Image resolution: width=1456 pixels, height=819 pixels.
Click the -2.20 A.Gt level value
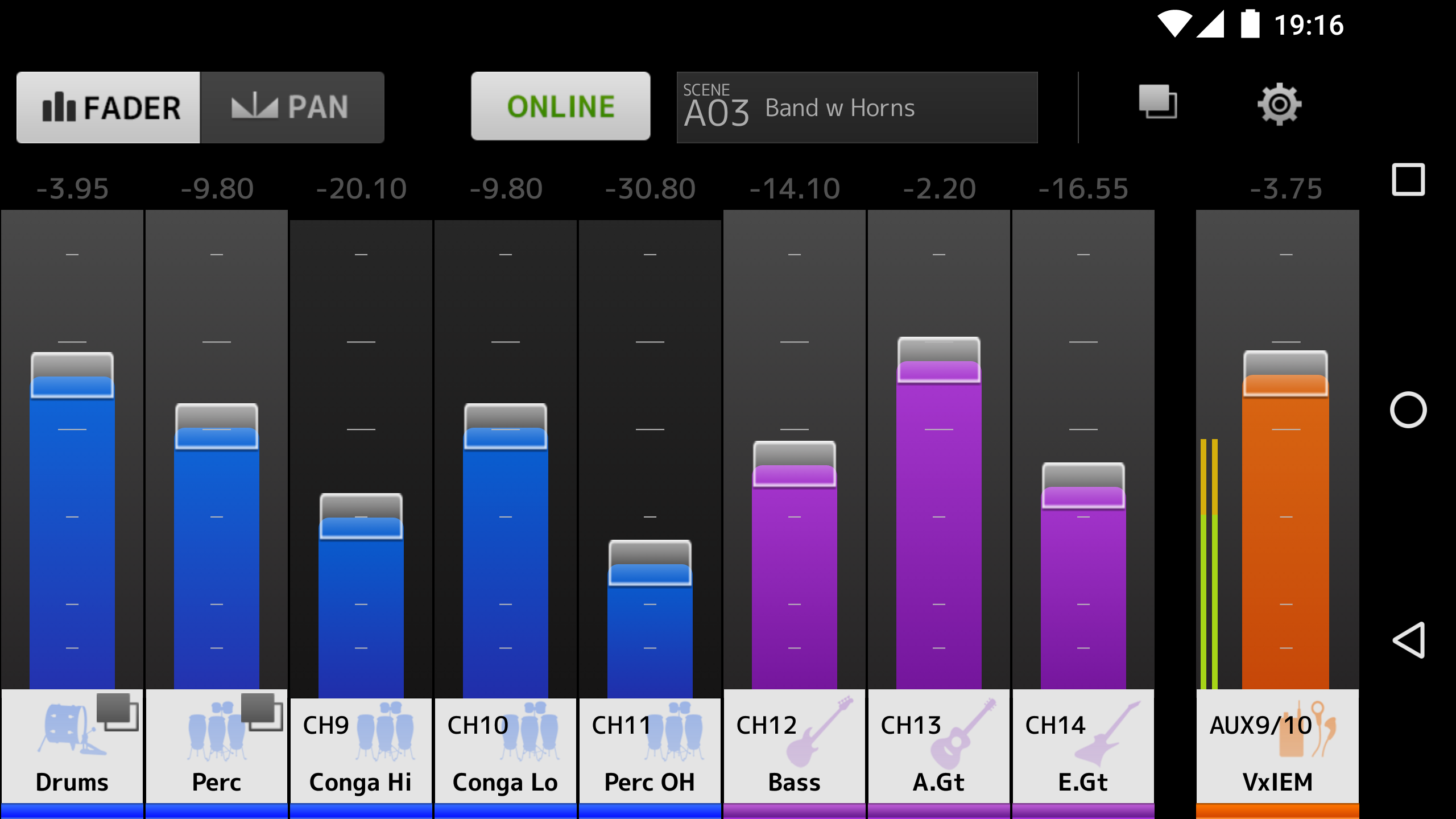939,189
